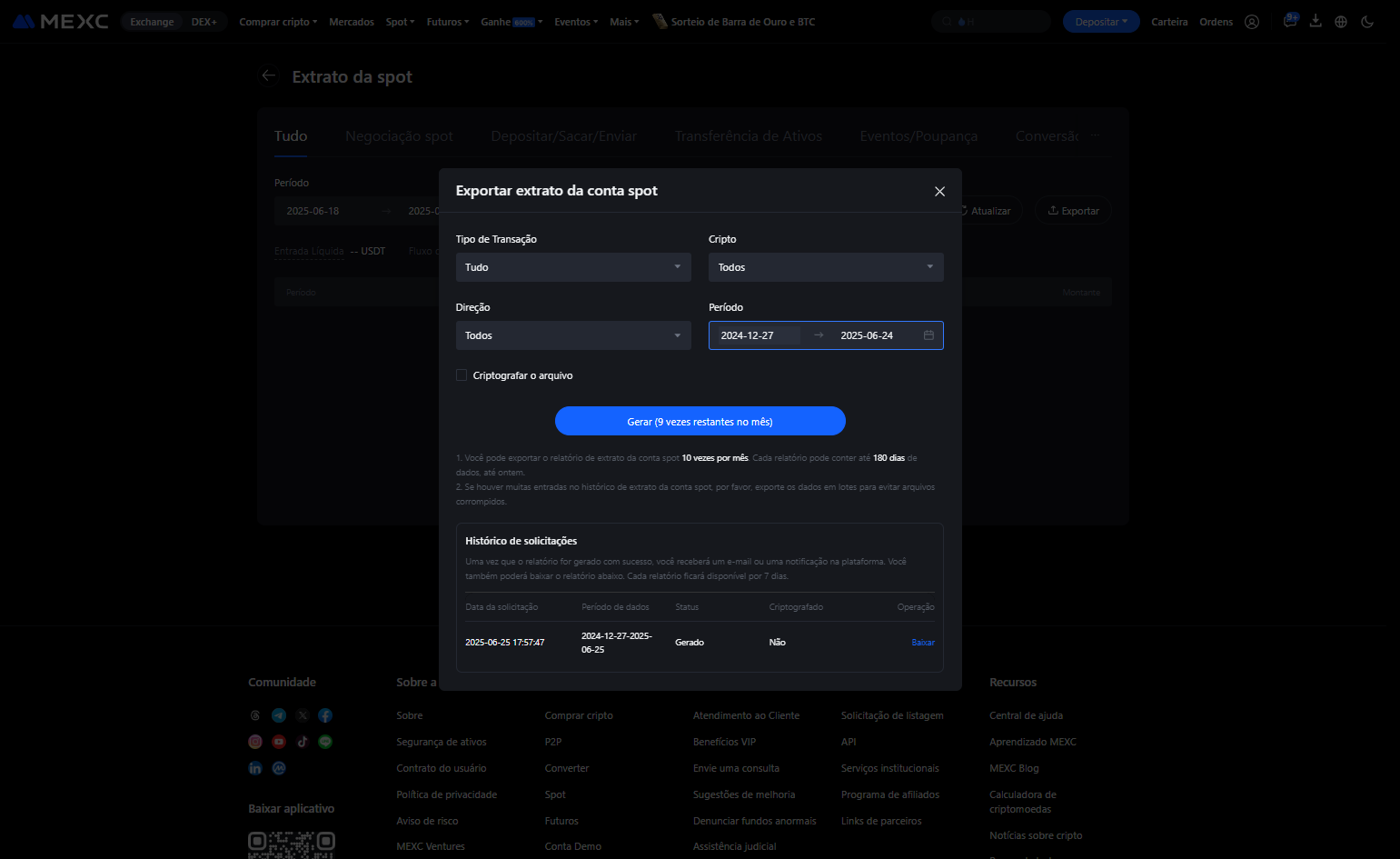1400x859 pixels.
Task: Open the X (Twitter) social icon in footer
Action: point(303,715)
